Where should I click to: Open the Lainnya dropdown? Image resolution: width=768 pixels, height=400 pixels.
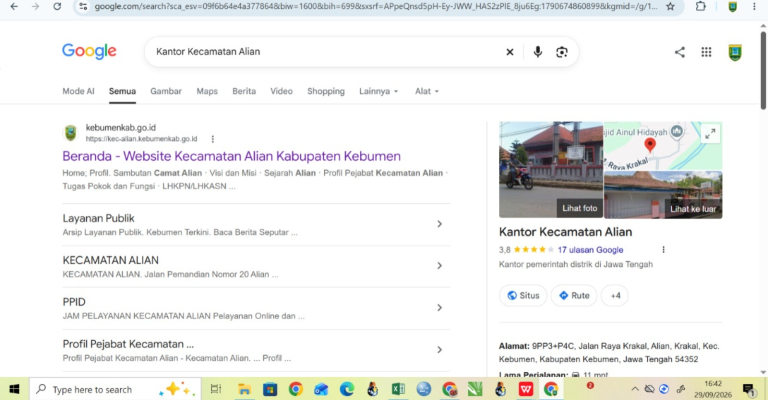point(379,91)
